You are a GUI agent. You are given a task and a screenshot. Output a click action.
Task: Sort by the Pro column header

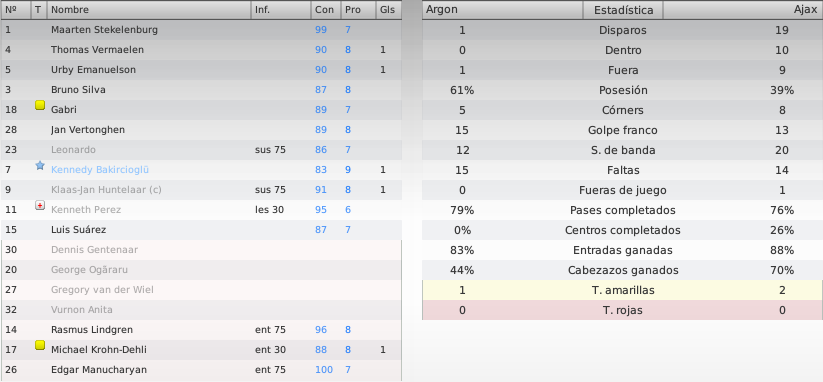point(358,10)
